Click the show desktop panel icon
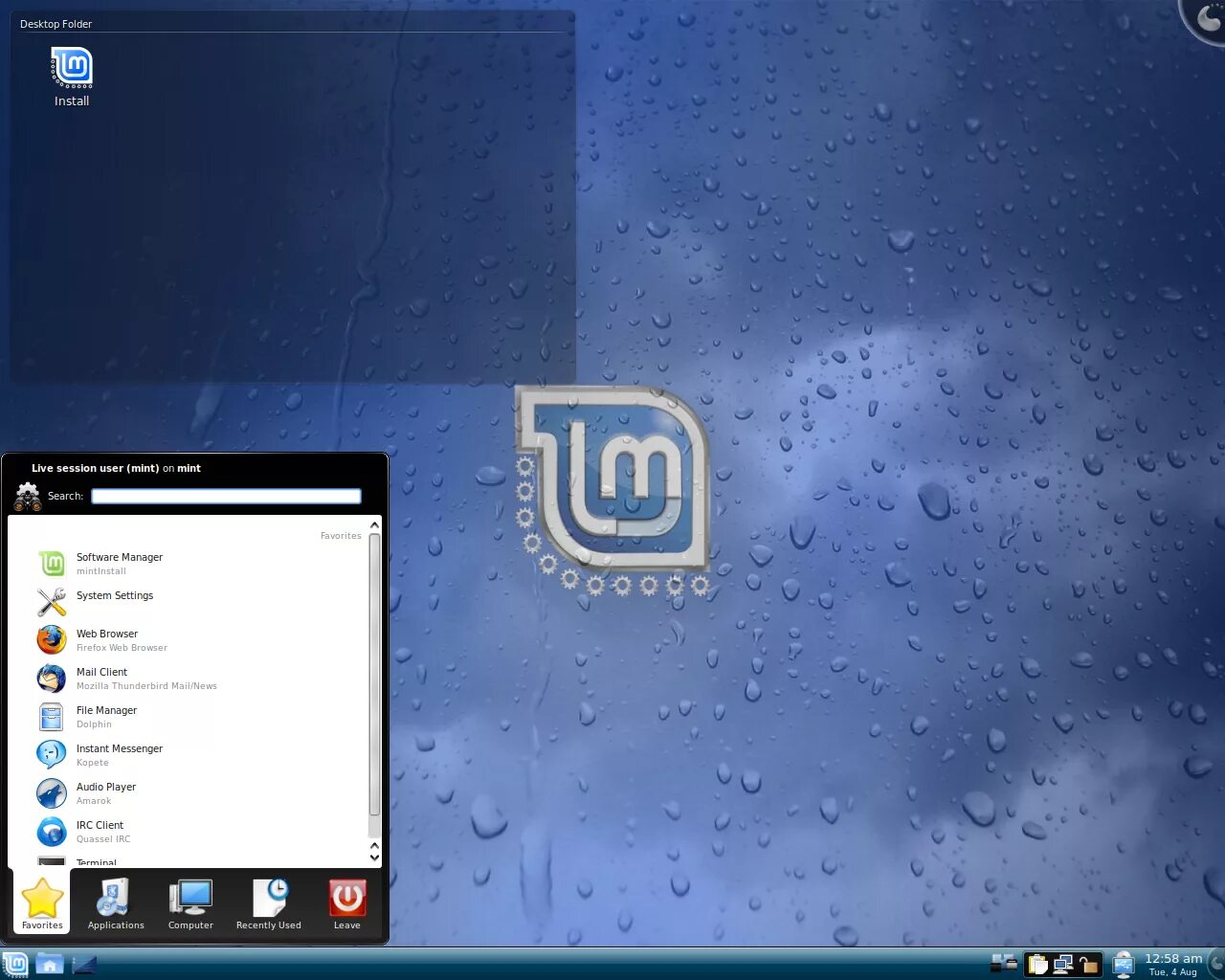1225x980 pixels. point(84,964)
